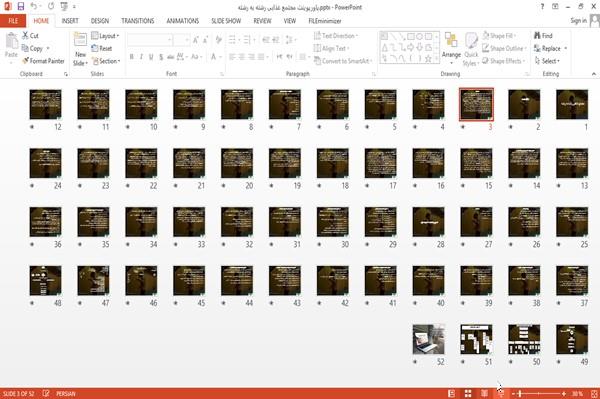Select slide thumbnail 52 with laptop image
This screenshot has height=399, width=600.
(428, 339)
